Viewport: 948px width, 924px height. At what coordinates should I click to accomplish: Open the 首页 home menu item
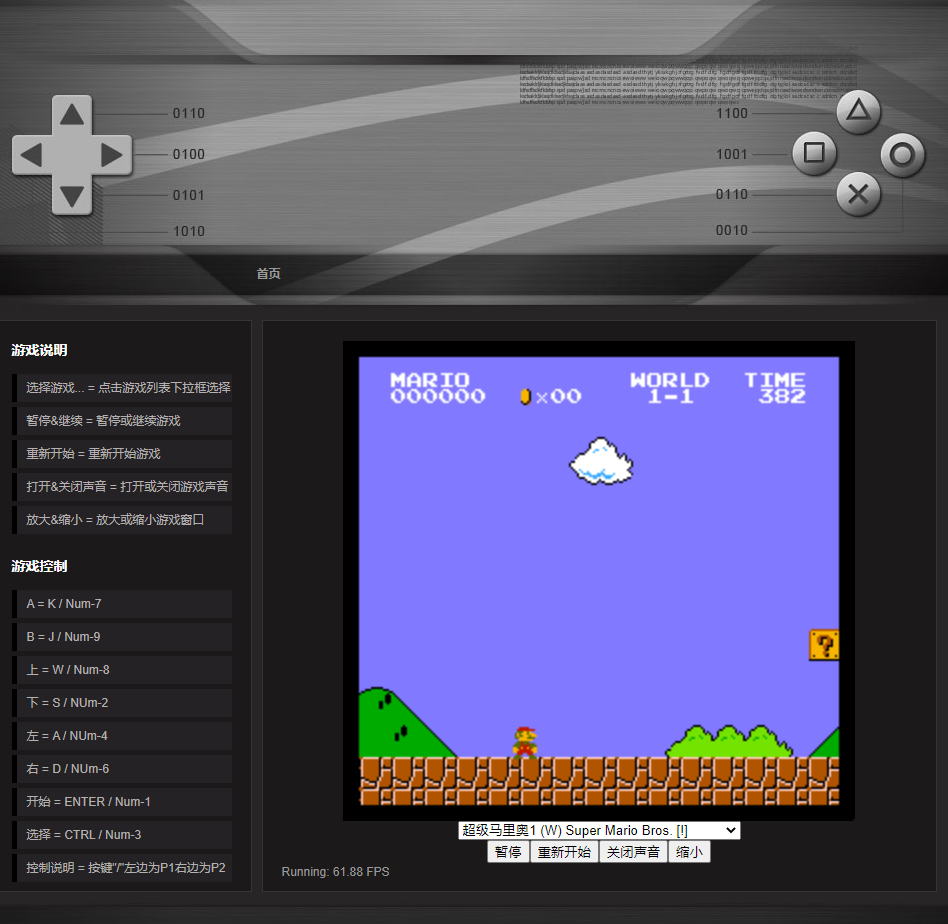(268, 273)
